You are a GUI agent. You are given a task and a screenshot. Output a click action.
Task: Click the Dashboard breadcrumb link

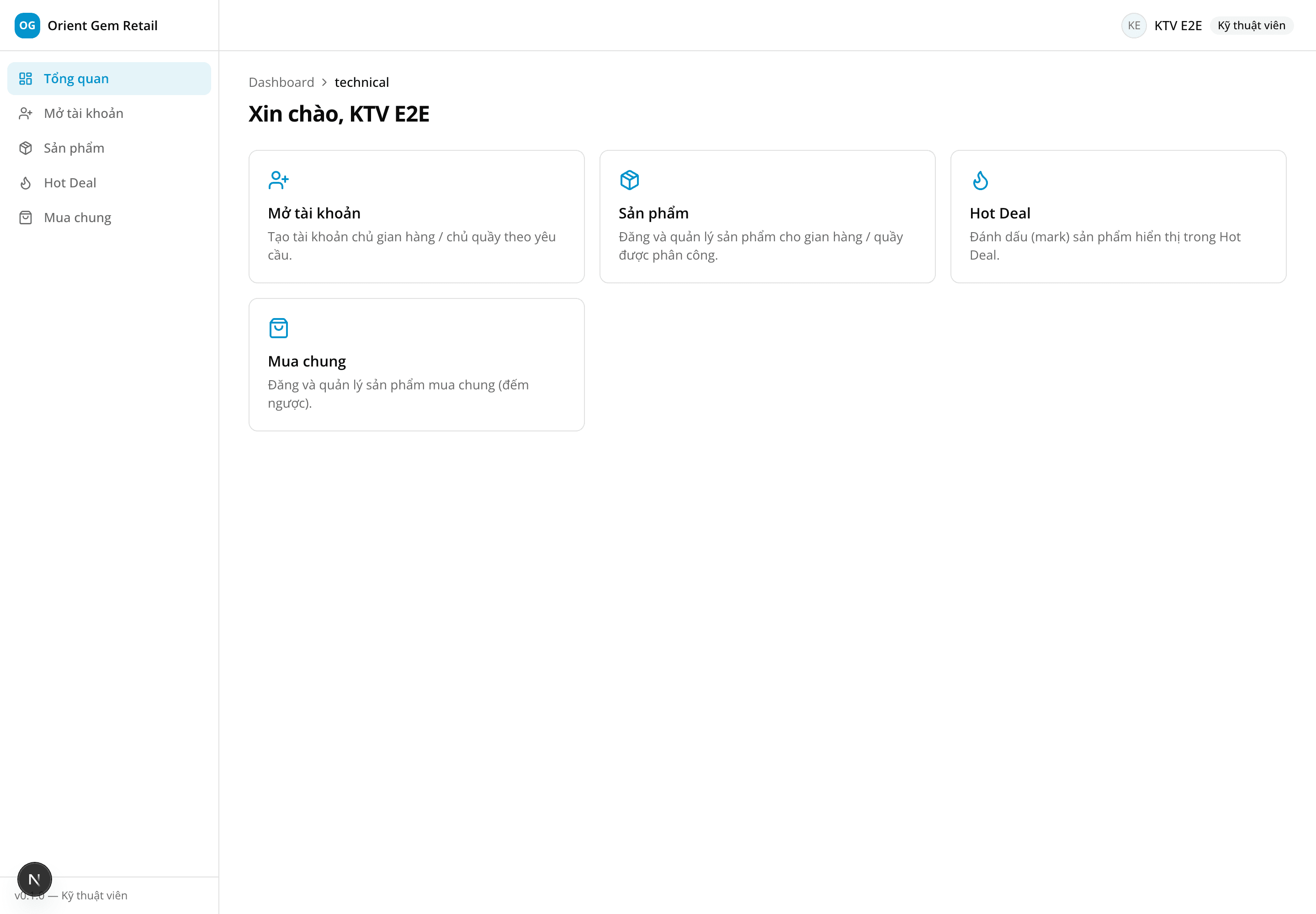[x=281, y=82]
